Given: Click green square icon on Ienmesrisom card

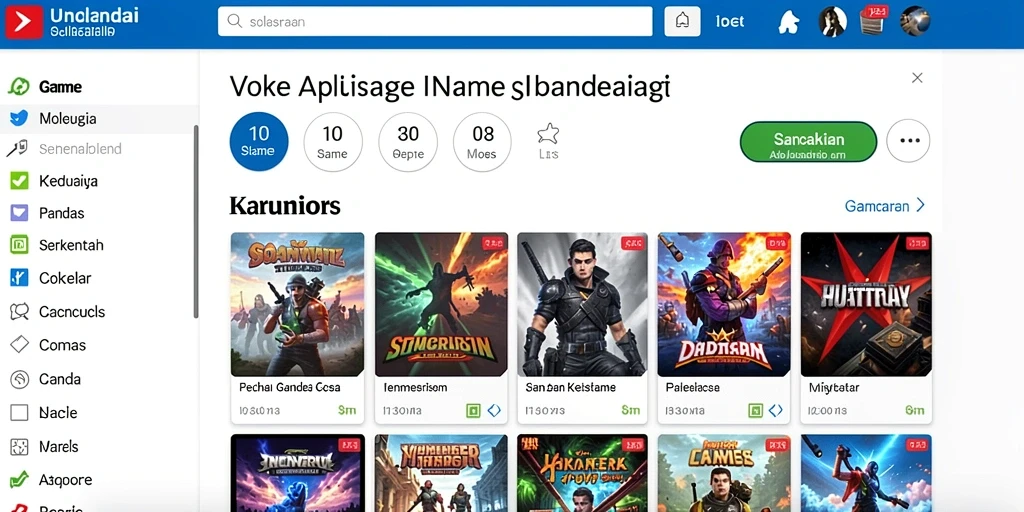Looking at the screenshot, I should pos(473,410).
